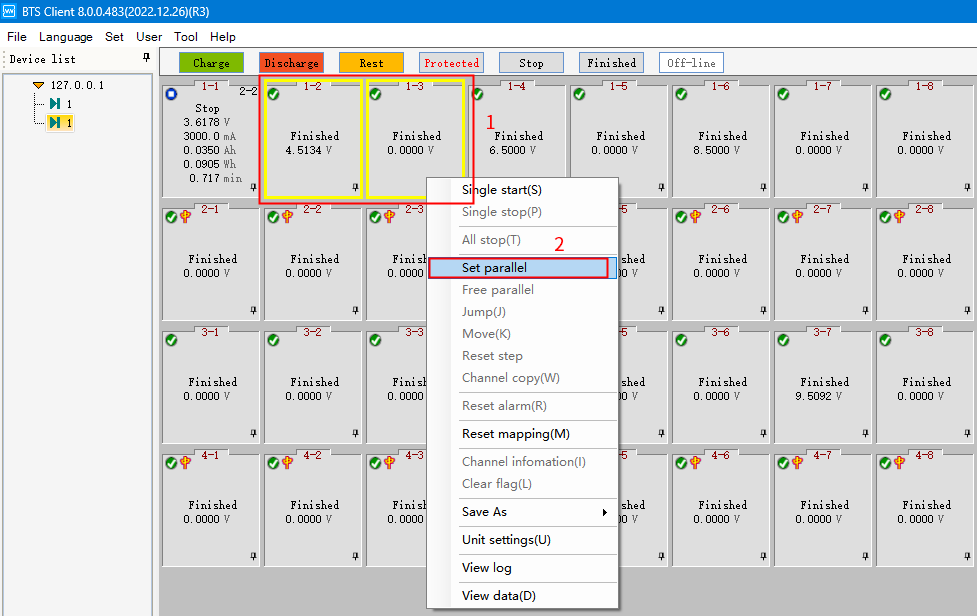Click the pin icon on channel 1-8

967,187
